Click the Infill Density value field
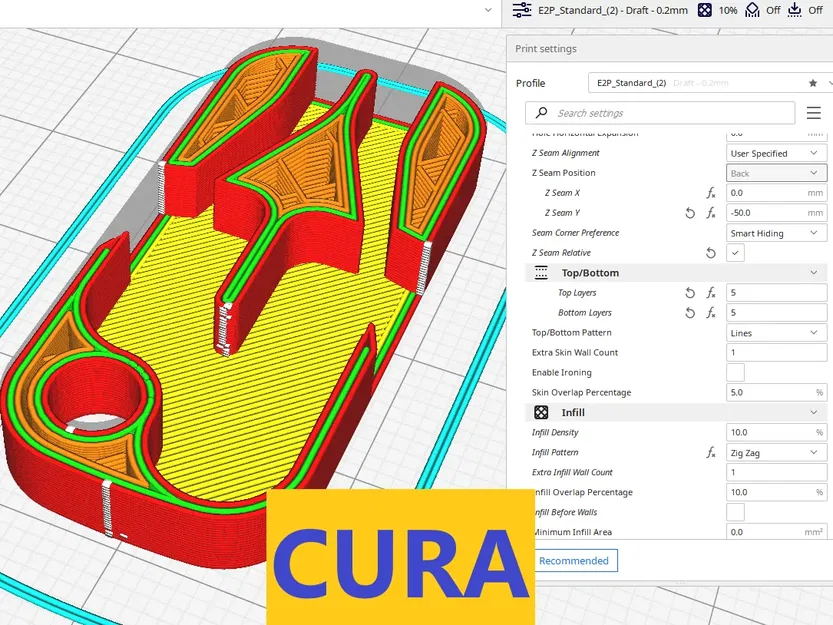 click(x=776, y=433)
